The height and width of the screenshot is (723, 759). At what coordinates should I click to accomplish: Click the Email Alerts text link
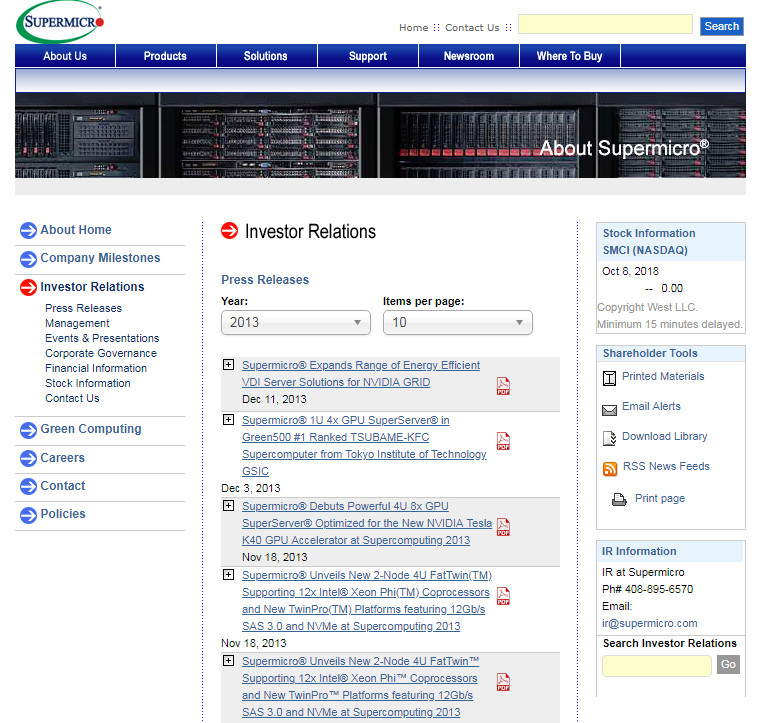[651, 407]
